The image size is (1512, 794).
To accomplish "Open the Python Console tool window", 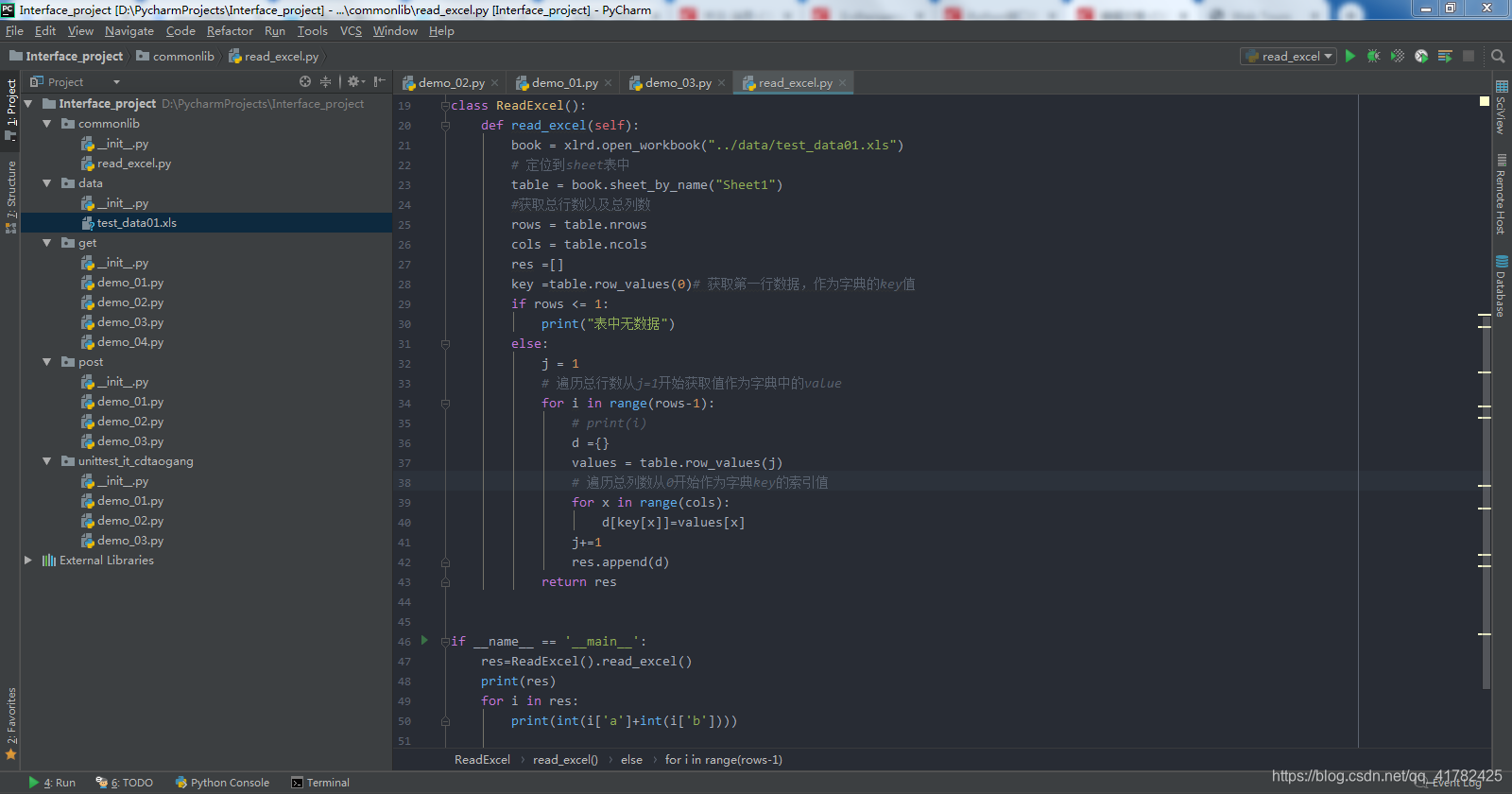I will [222, 783].
